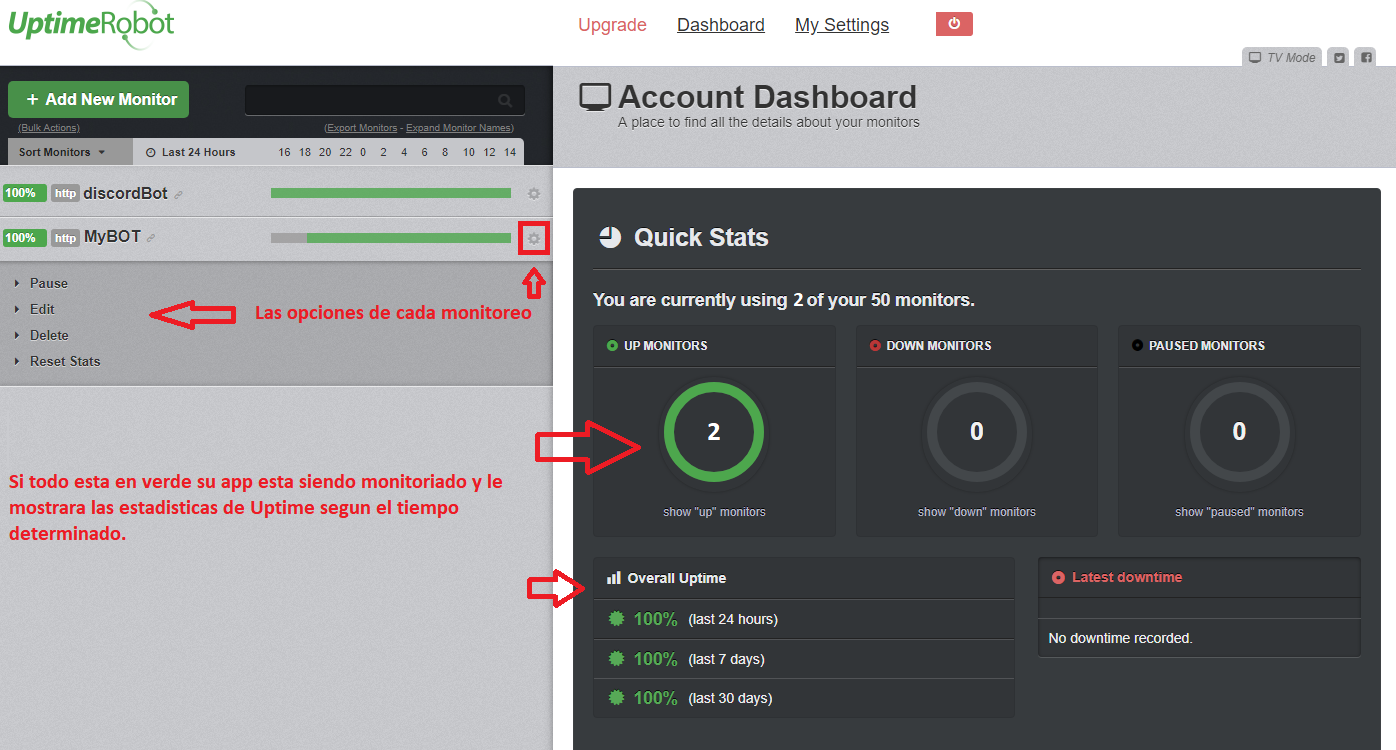The width and height of the screenshot is (1396, 750).
Task: Click the Latest downtime red icon
Action: click(x=1058, y=578)
